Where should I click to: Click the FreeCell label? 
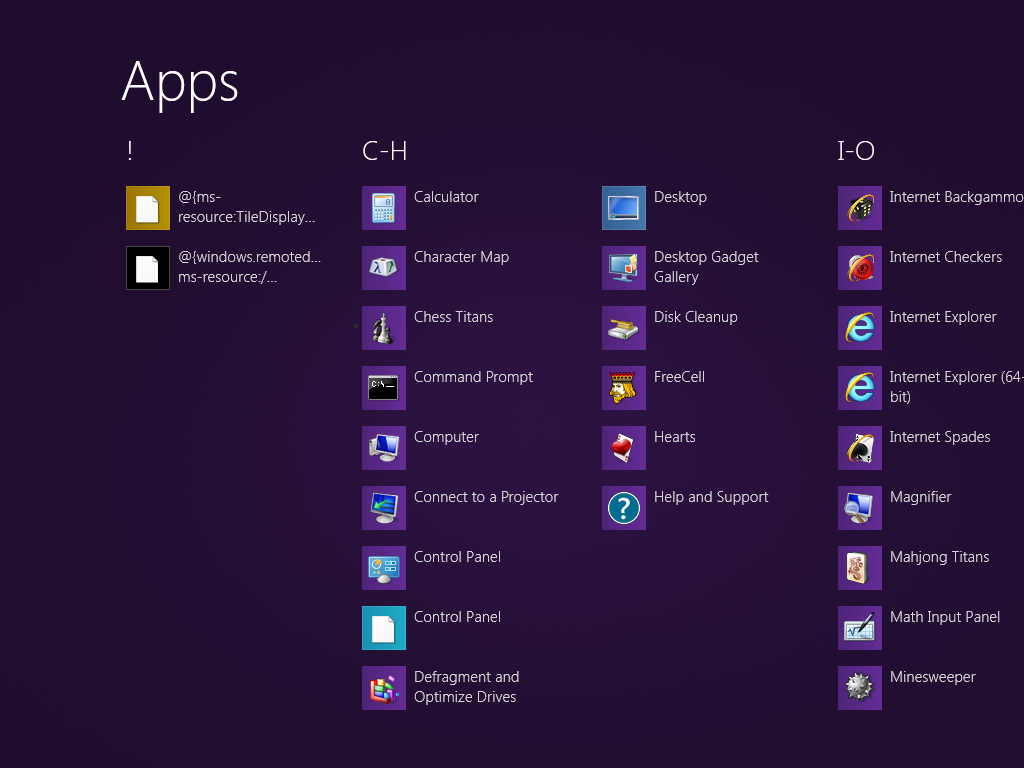pos(679,377)
